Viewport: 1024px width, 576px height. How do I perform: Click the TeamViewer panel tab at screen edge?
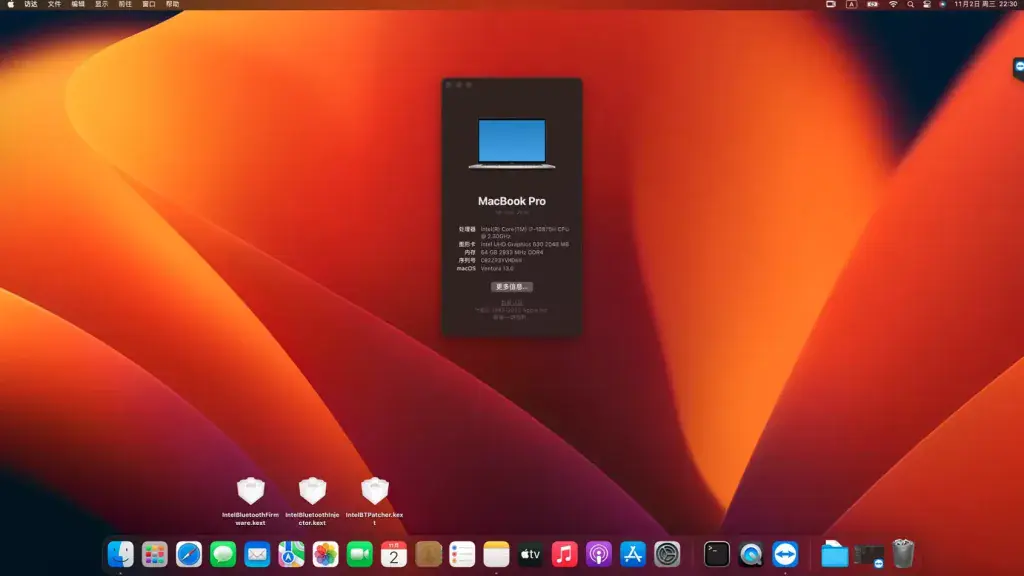(1019, 68)
